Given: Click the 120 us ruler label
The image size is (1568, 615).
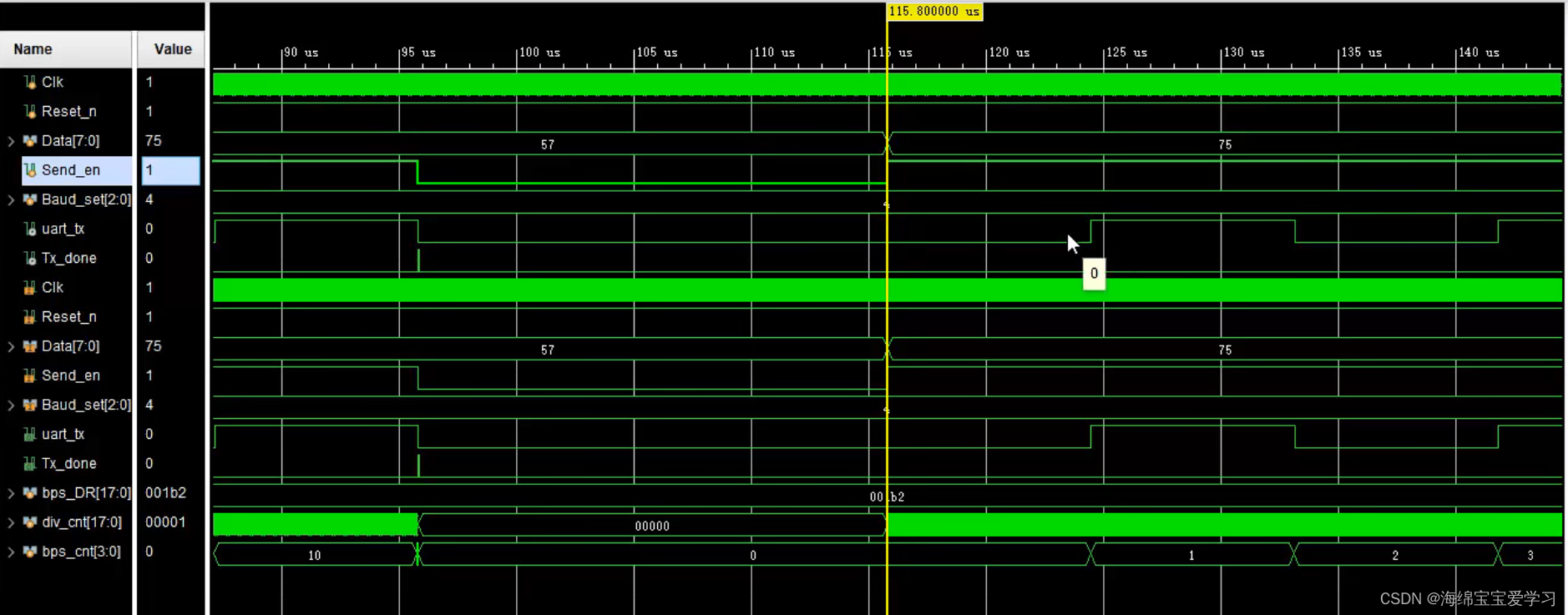Looking at the screenshot, I should [x=1009, y=53].
